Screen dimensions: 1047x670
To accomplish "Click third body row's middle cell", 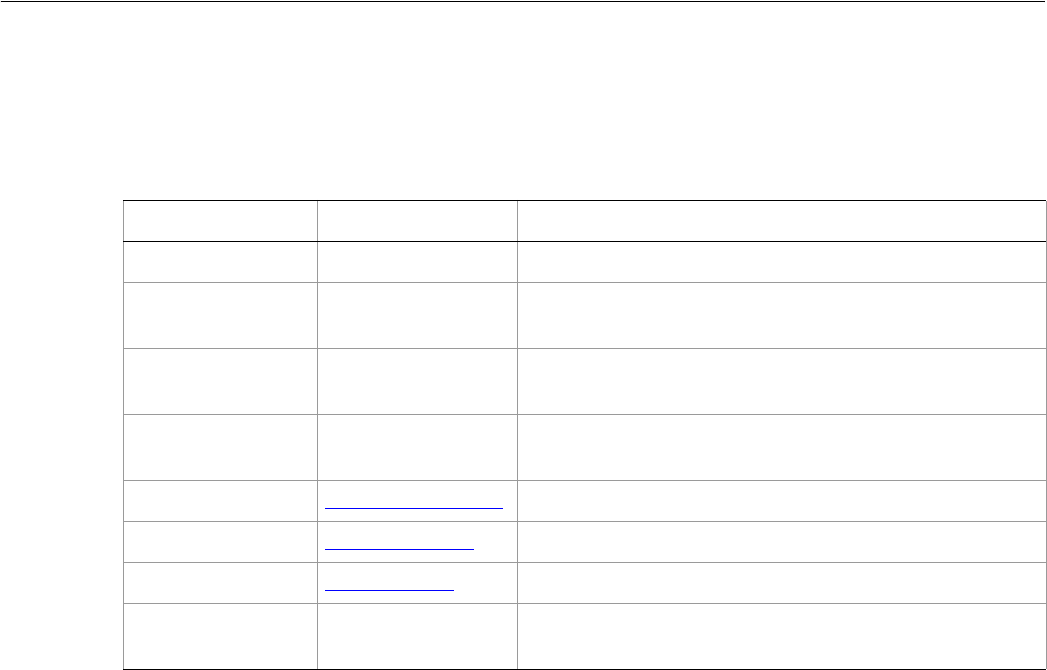I will (x=416, y=381).
